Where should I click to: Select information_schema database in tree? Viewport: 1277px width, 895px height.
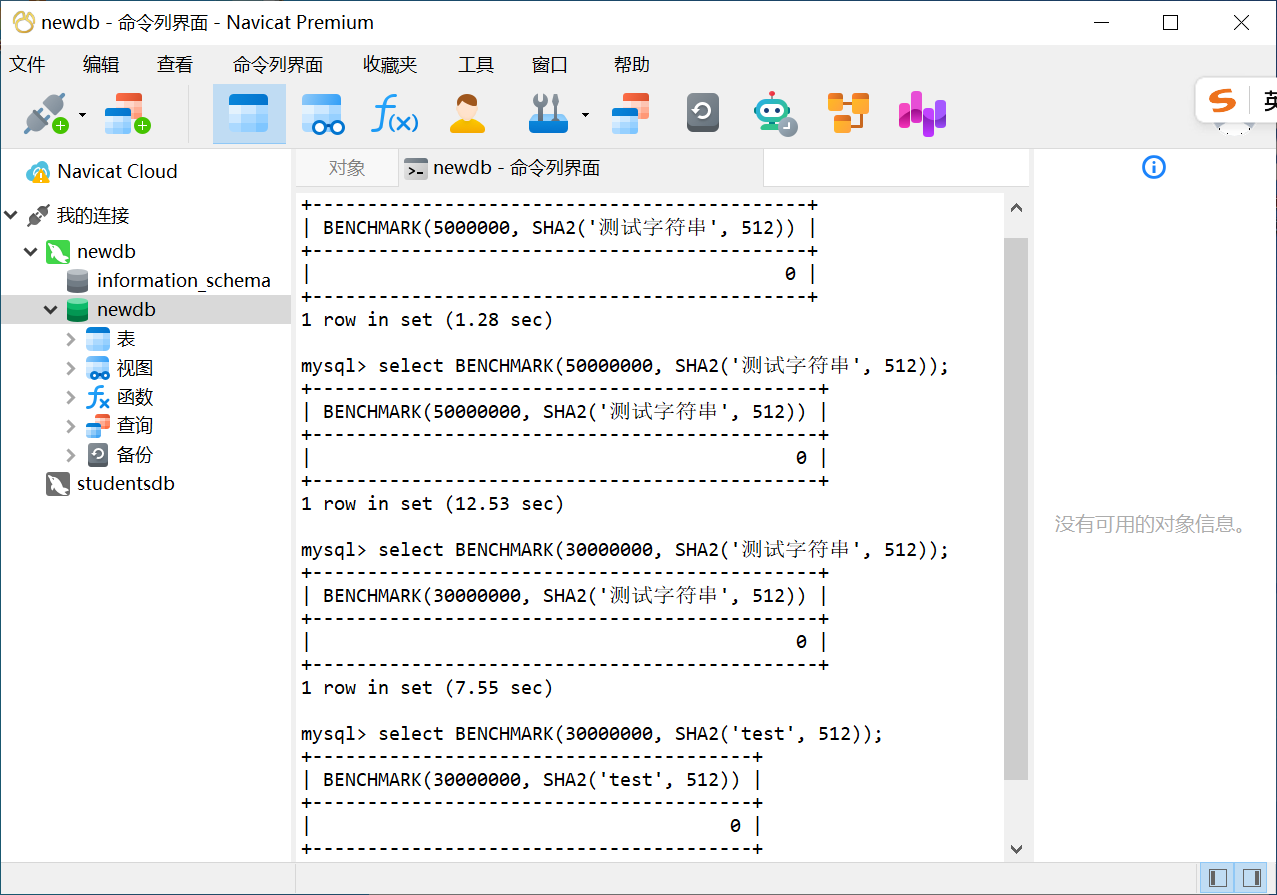tap(183, 281)
